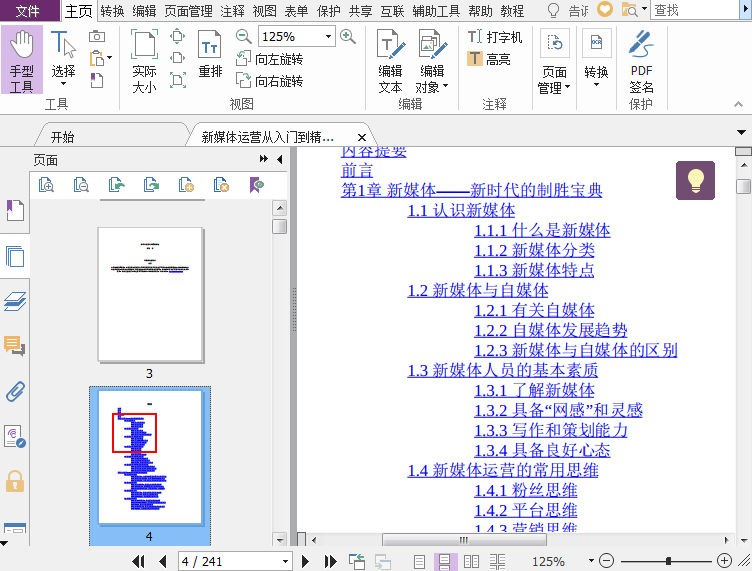Click the zoom out minus button in status bar
Screen dimensions: 752x571
coord(607,560)
